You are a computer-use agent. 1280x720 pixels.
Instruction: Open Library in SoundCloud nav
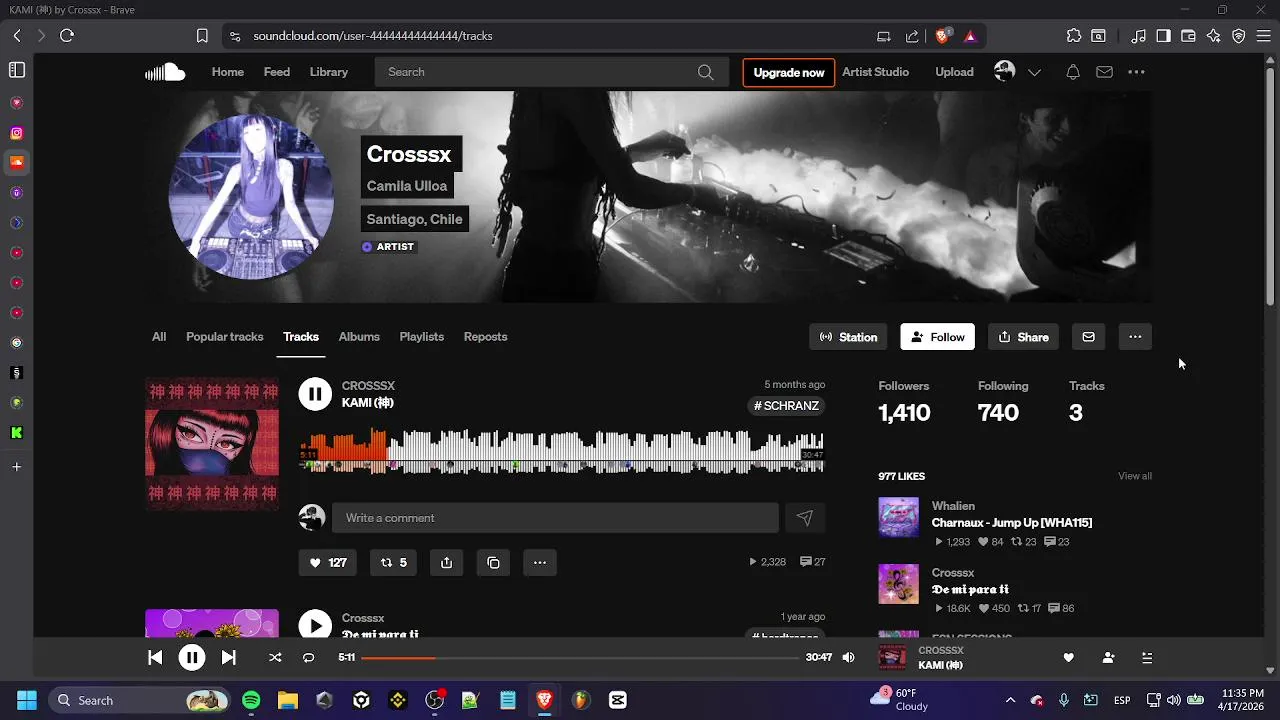329,72
